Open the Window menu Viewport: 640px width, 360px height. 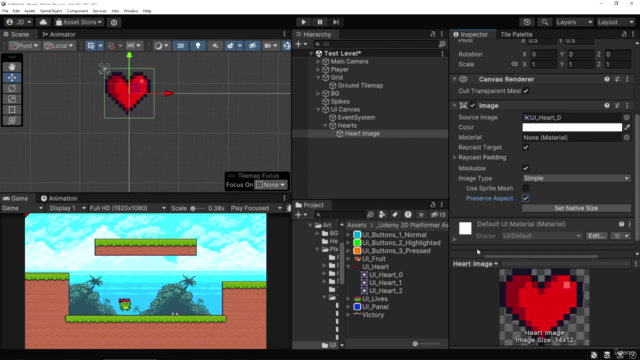coord(131,11)
